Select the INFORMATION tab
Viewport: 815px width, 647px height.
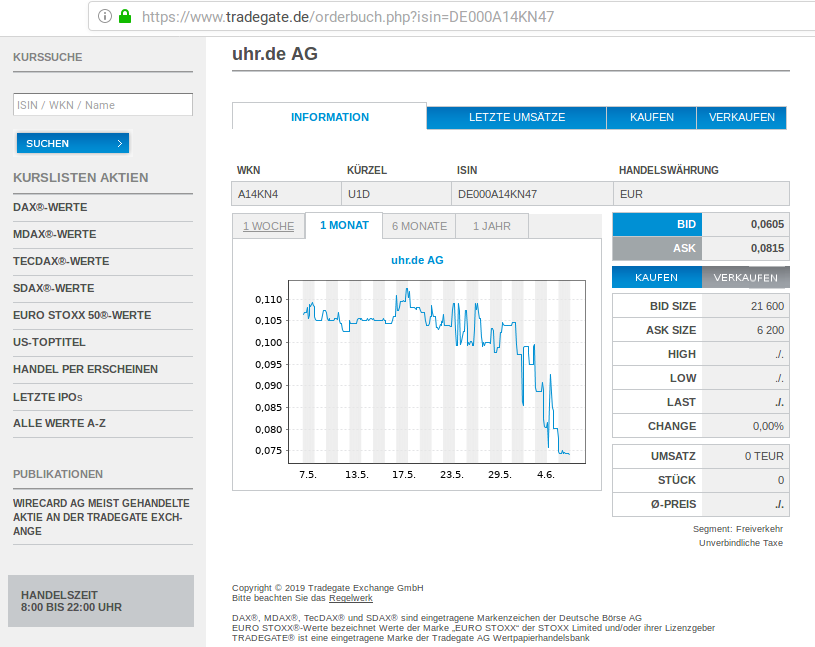point(330,117)
